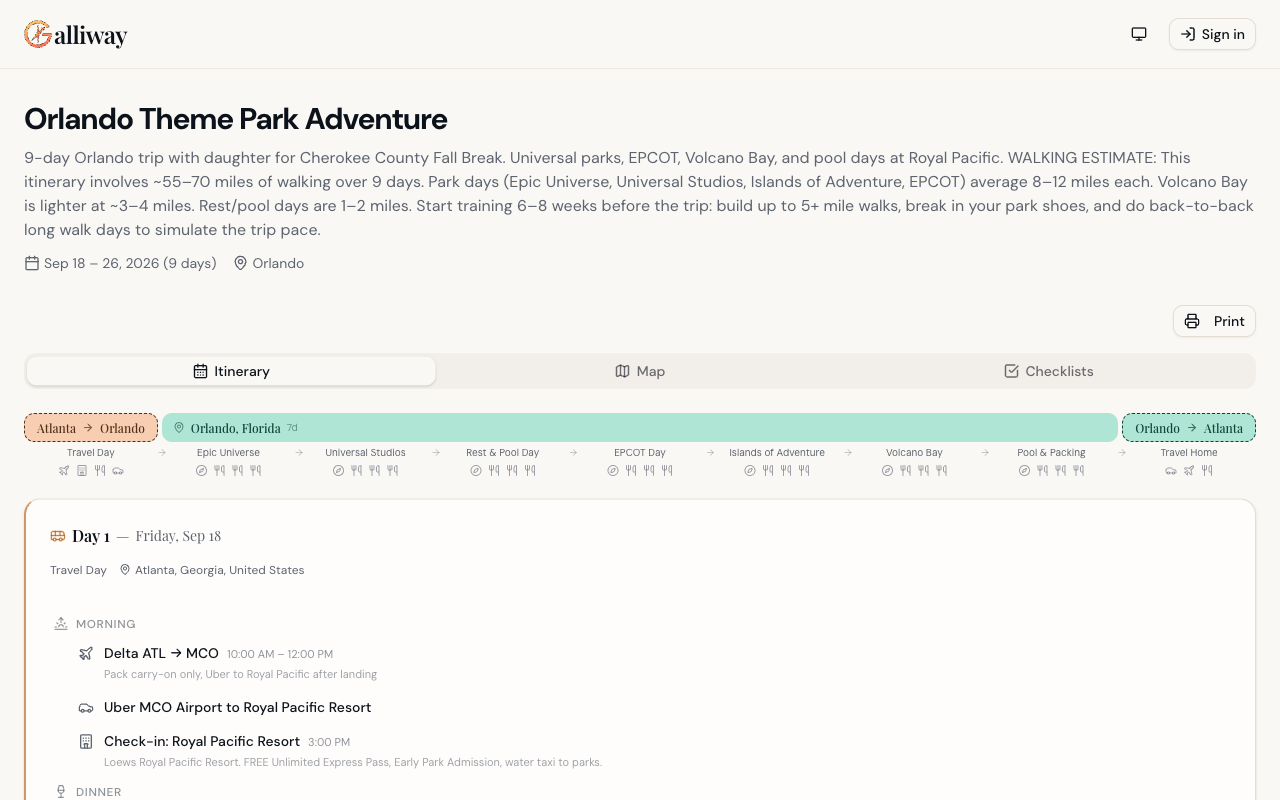Click the pin icon in Orlando, Florida bar
The width and height of the screenshot is (1280, 800).
179,428
